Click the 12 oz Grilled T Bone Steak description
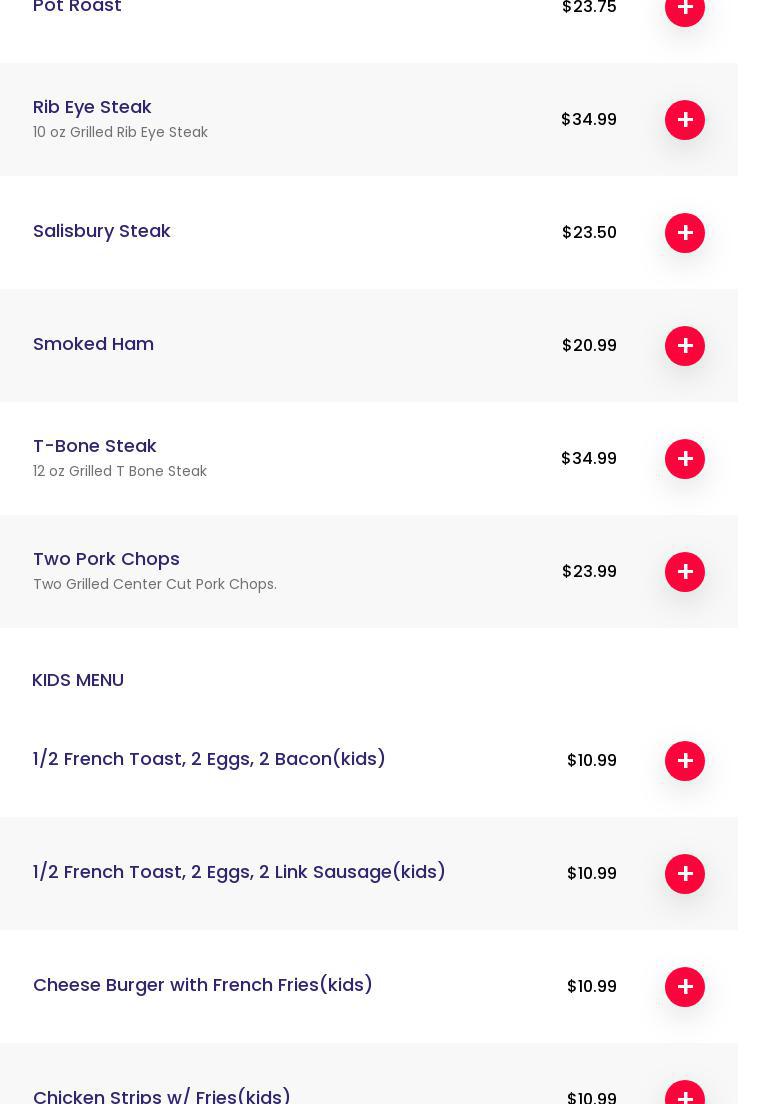 (x=120, y=471)
